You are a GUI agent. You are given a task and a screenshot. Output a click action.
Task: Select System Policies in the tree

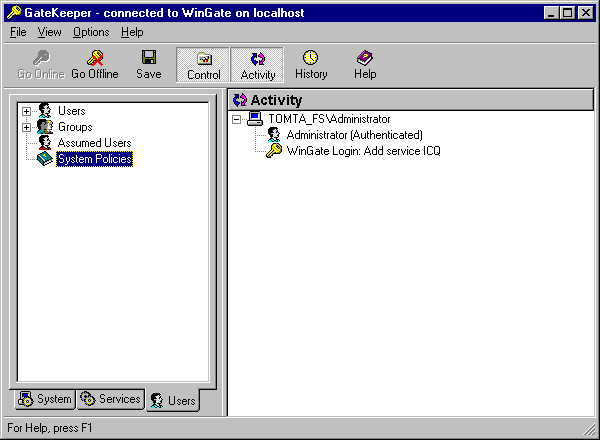(95, 159)
